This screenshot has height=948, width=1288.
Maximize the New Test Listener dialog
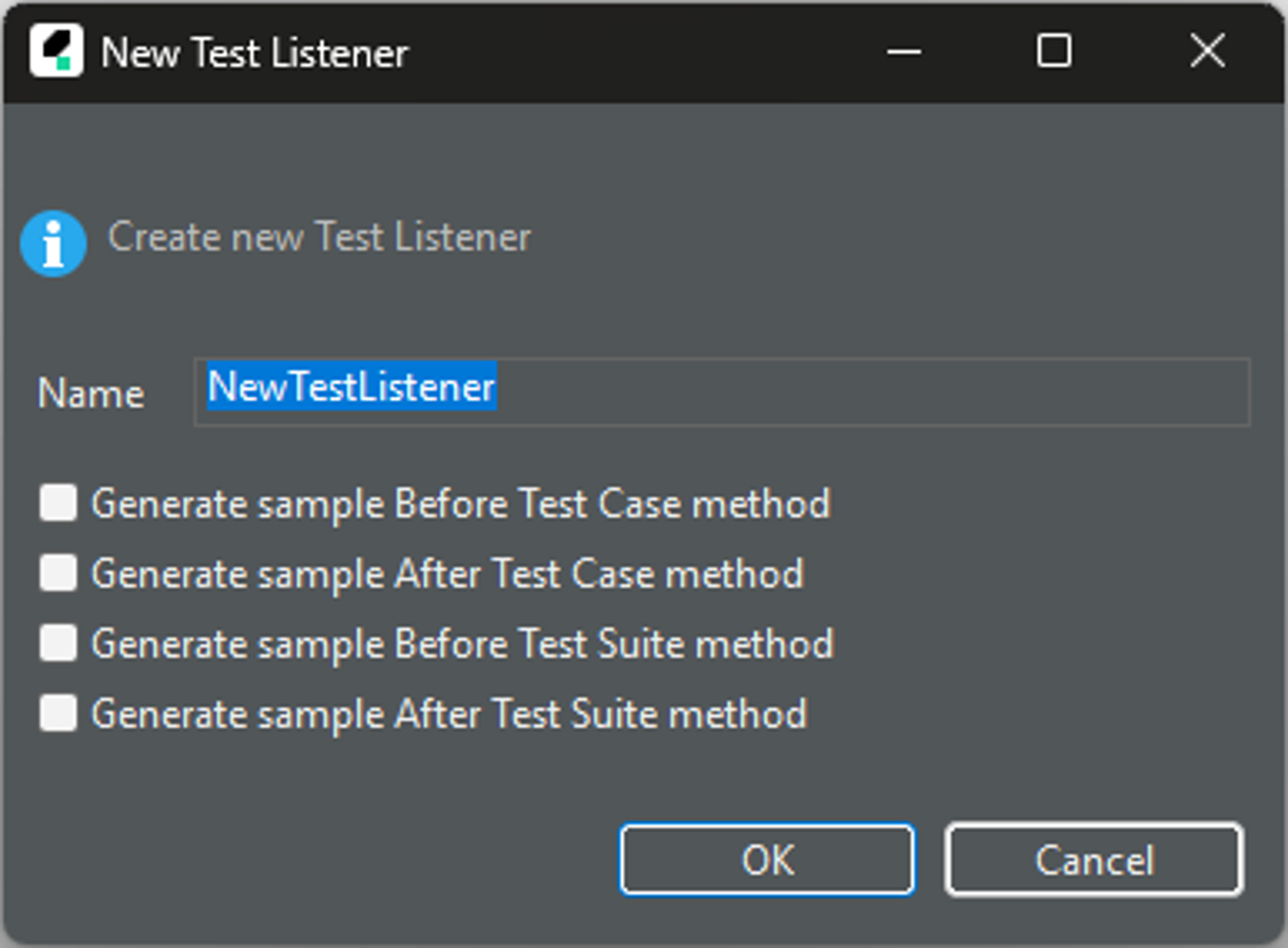tap(1054, 51)
